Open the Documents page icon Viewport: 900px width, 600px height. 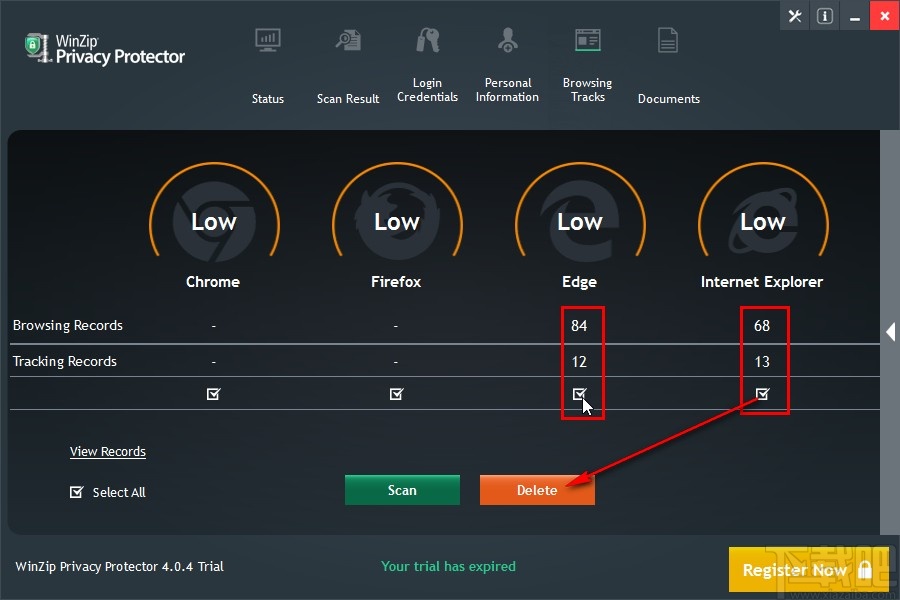point(668,40)
